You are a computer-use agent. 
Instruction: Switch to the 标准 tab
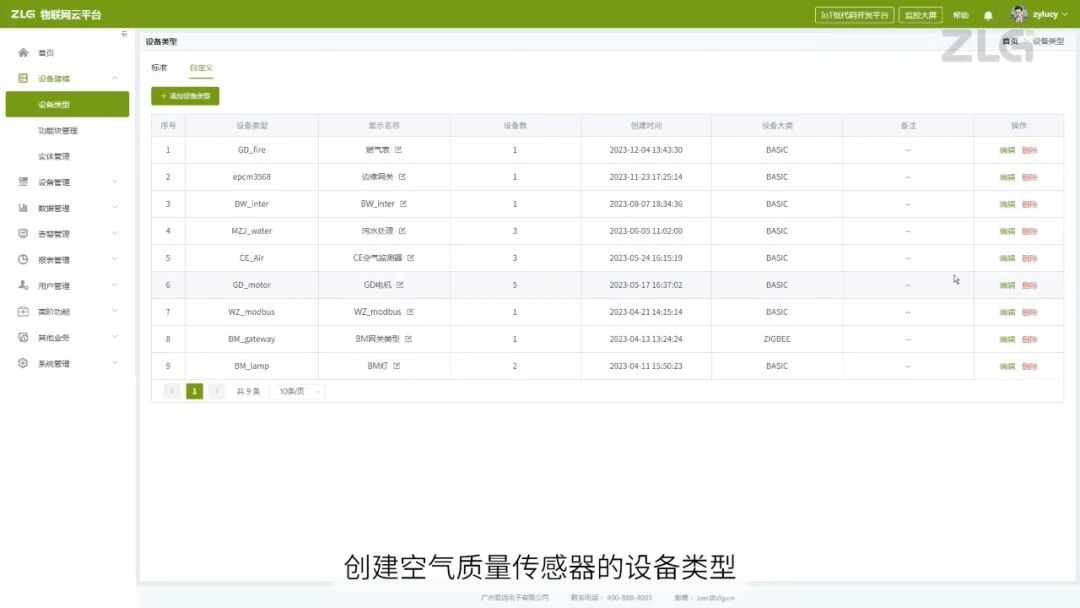pos(159,67)
